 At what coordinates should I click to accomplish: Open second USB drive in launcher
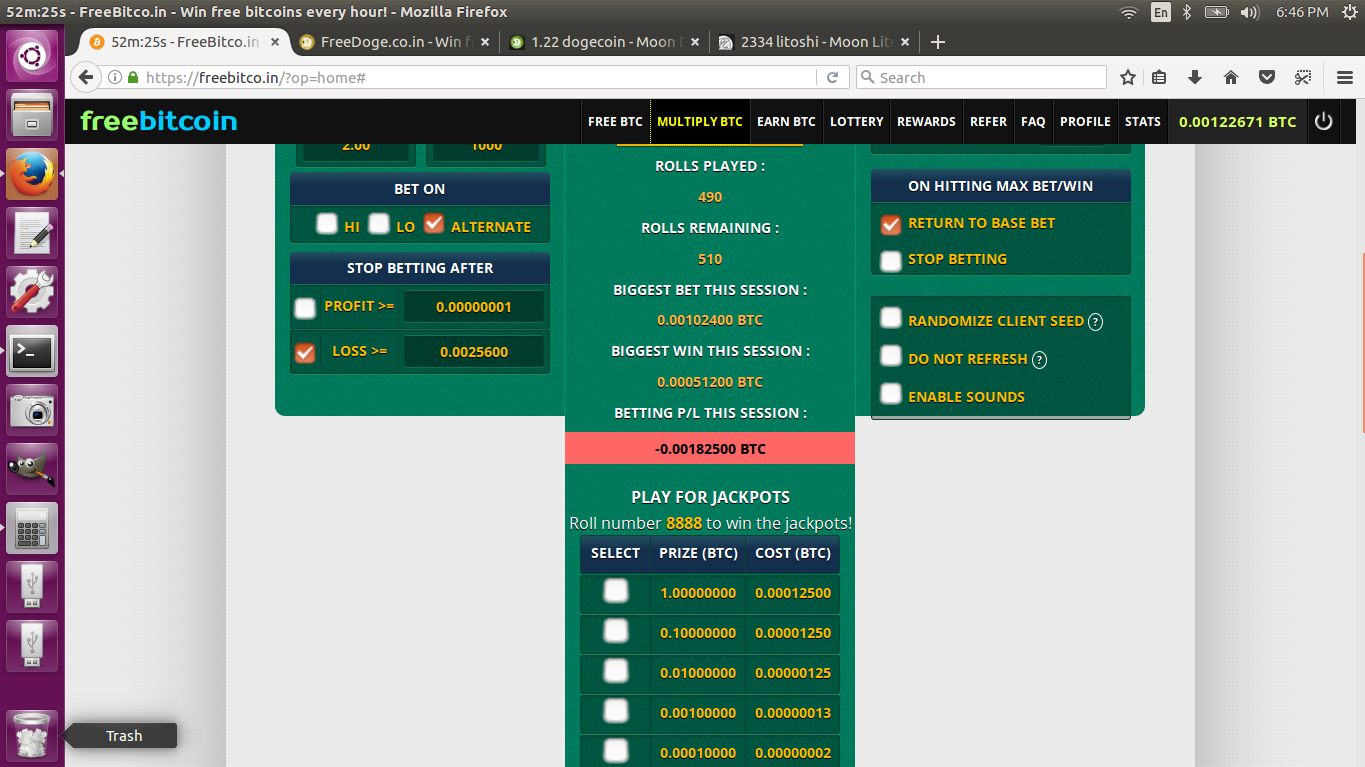pos(33,646)
